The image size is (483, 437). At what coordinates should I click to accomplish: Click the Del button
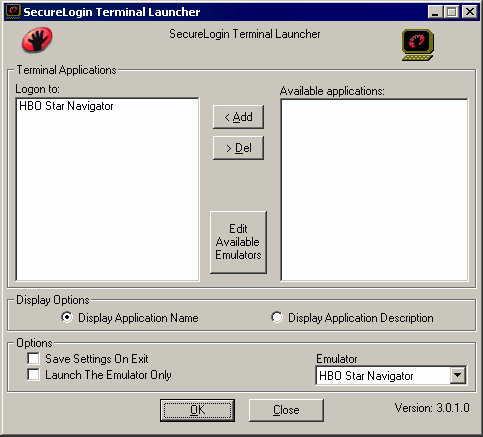pyautogui.click(x=238, y=148)
